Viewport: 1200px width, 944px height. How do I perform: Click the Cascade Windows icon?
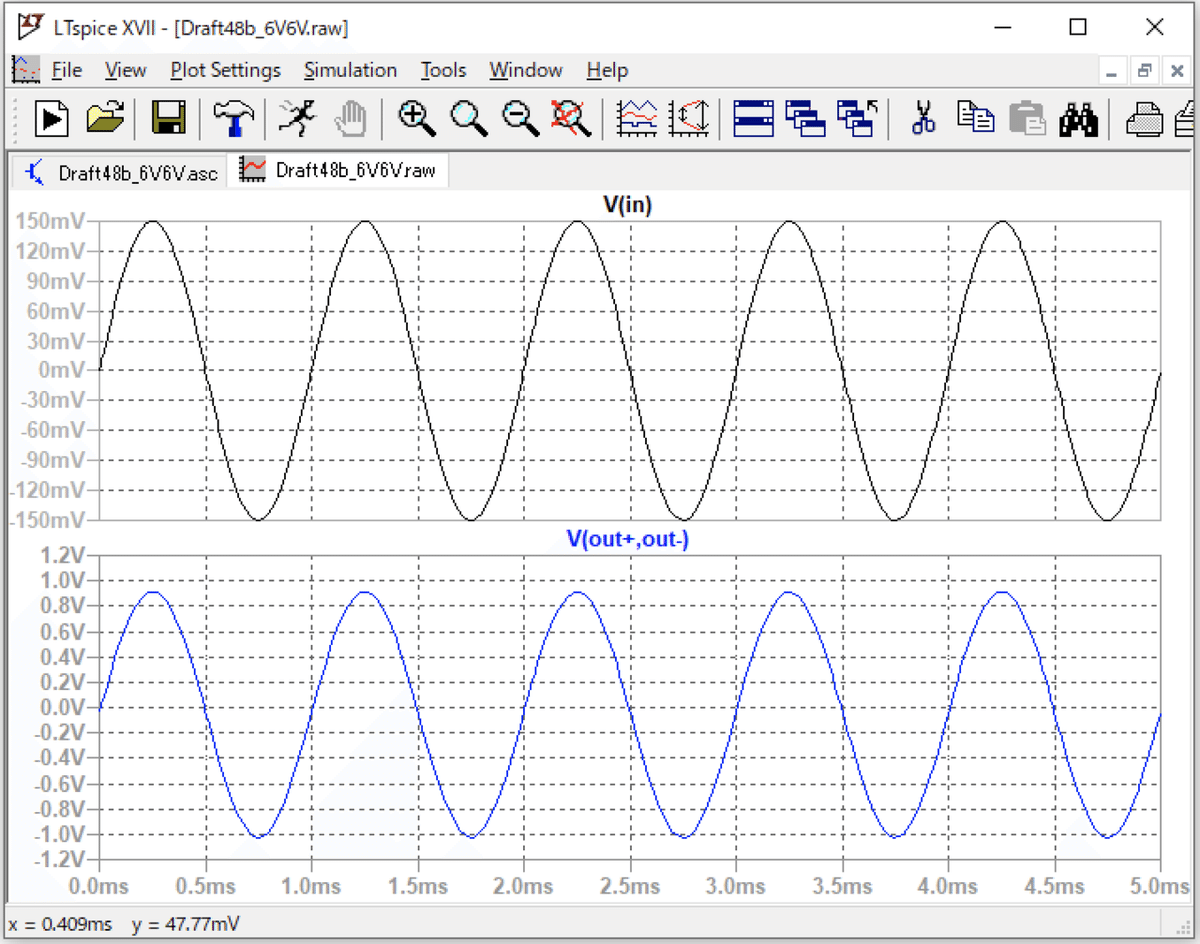[x=805, y=119]
